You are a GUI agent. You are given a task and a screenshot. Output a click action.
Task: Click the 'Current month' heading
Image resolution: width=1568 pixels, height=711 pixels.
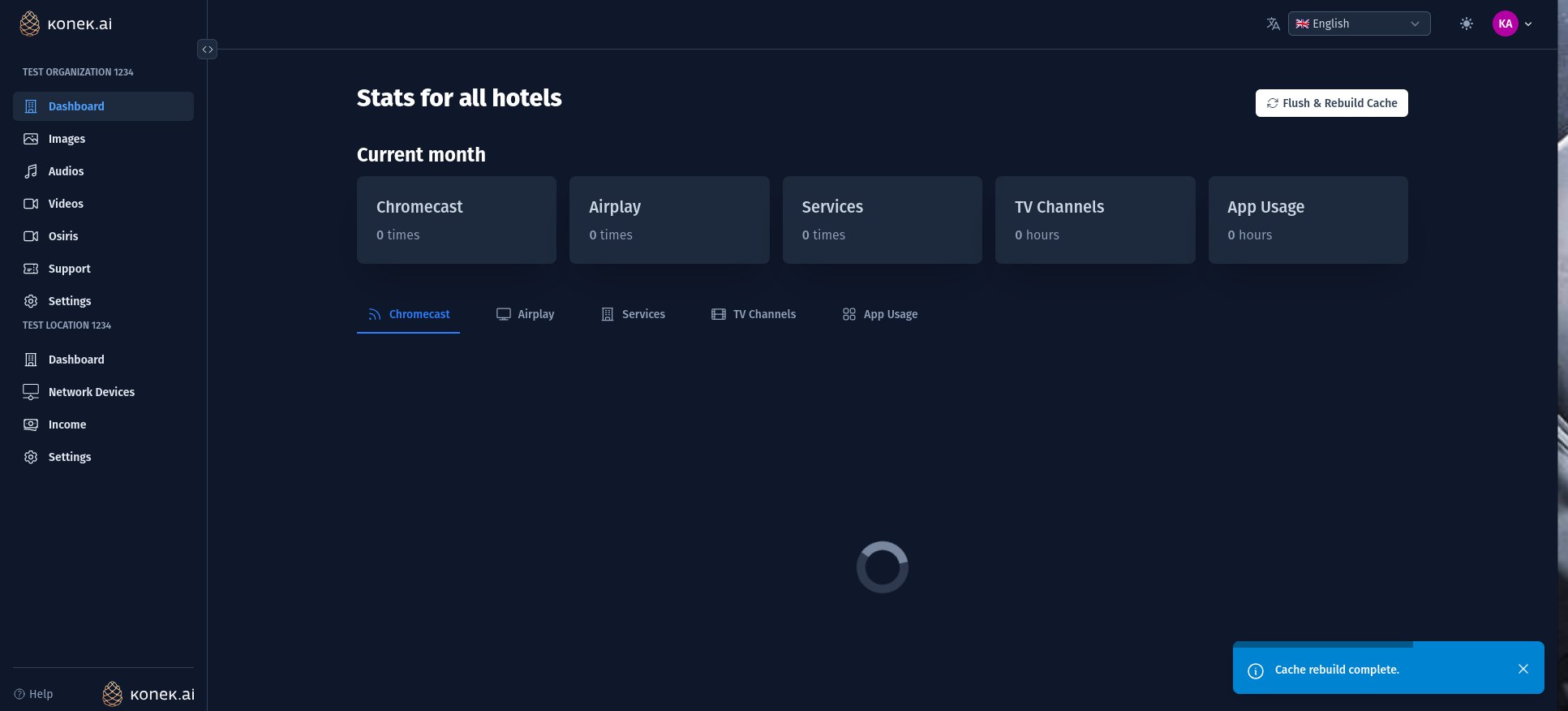(x=421, y=154)
